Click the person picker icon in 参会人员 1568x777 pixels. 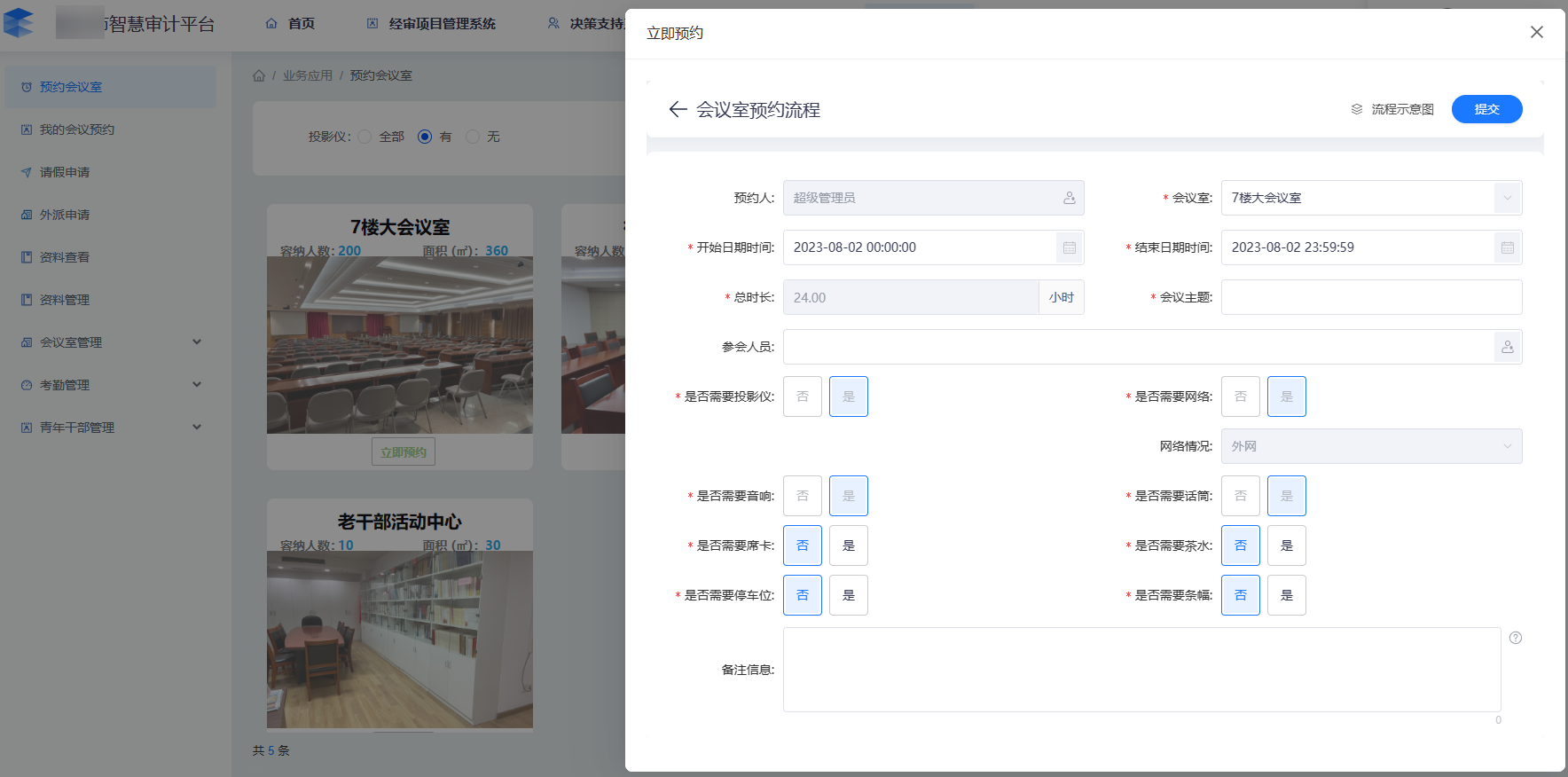pyautogui.click(x=1508, y=347)
